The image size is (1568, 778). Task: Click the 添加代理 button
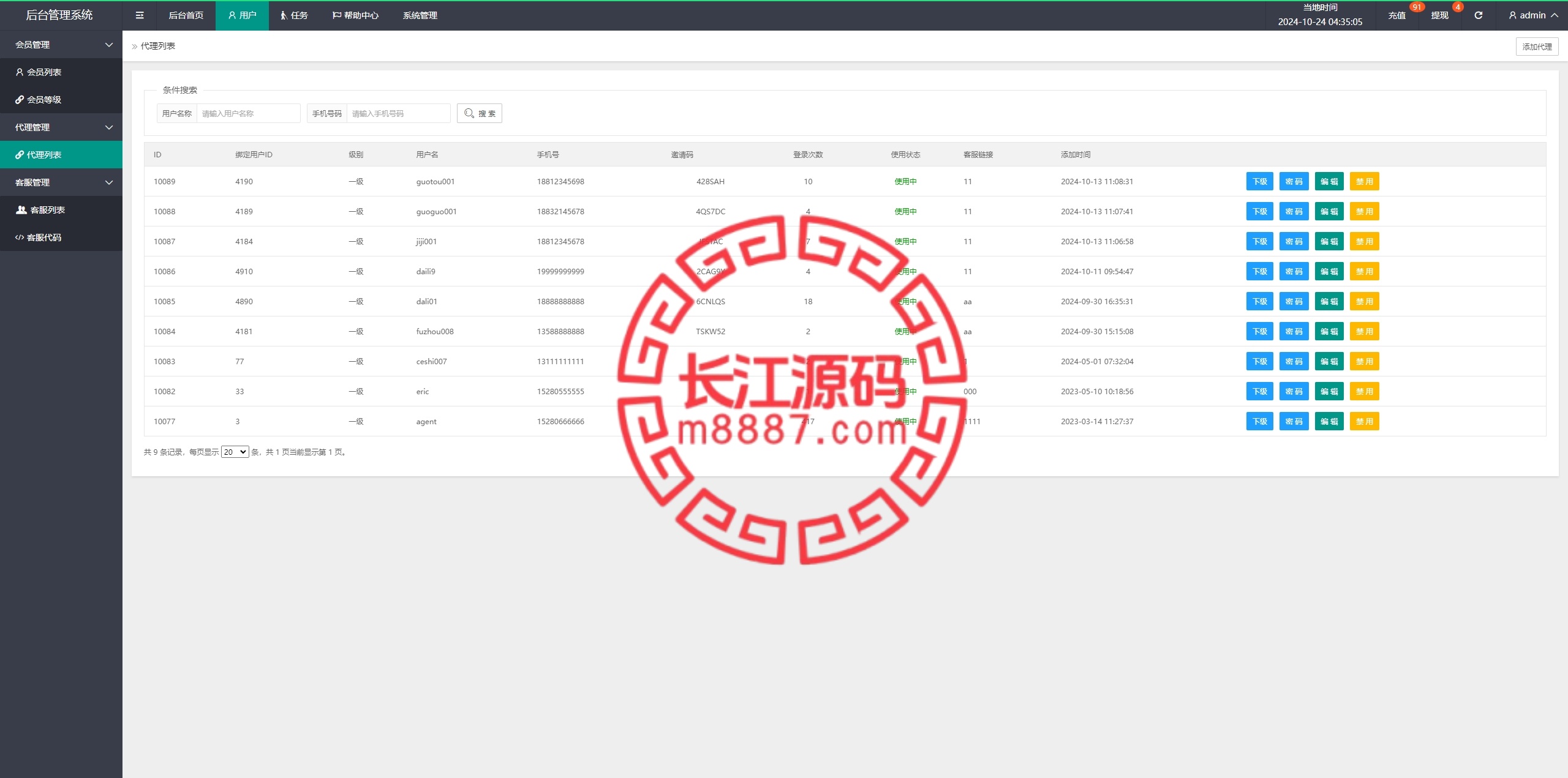(x=1537, y=47)
